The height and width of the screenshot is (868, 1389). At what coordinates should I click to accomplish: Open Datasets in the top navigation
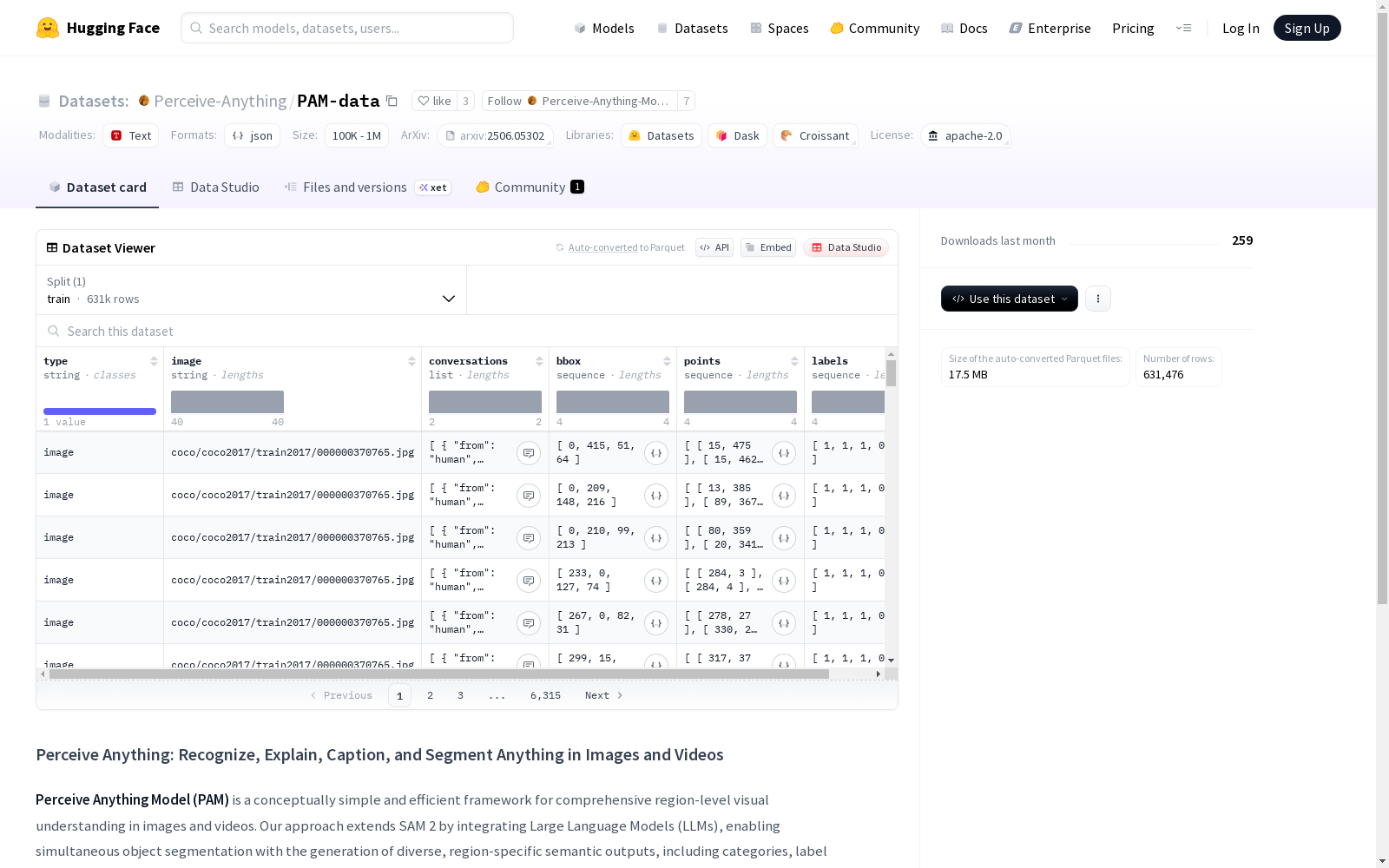click(693, 28)
